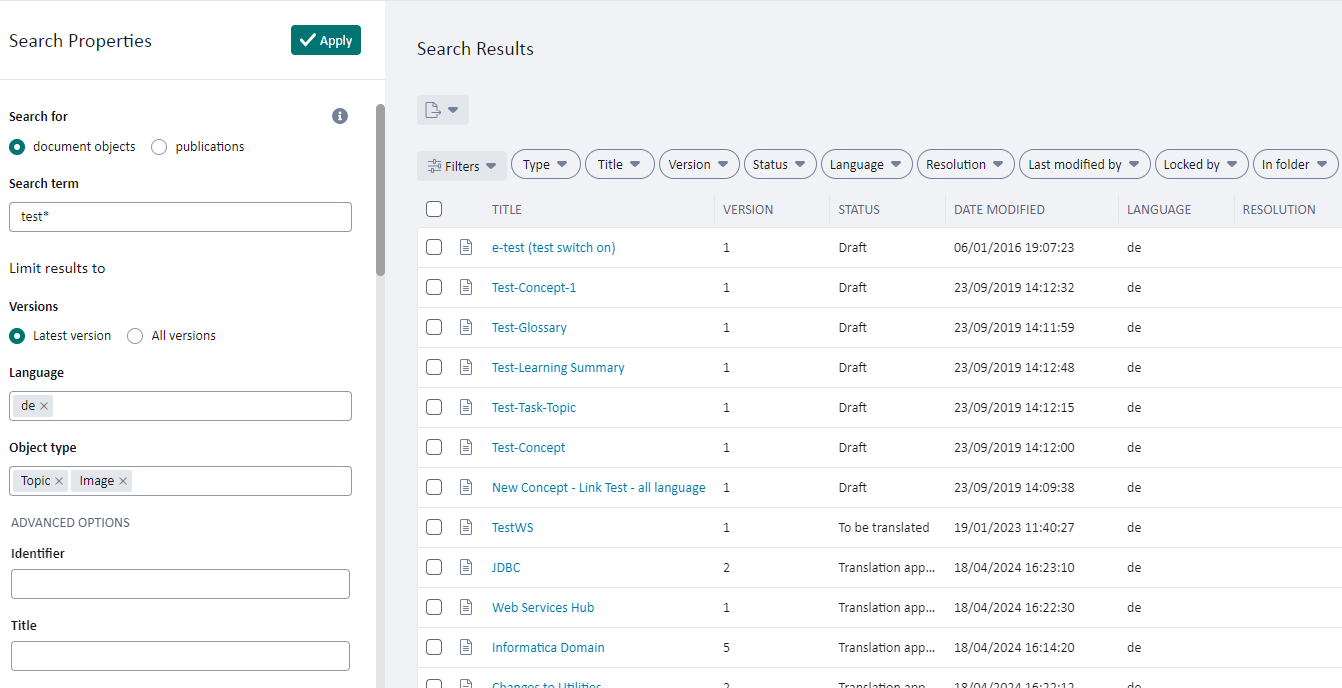Viewport: 1342px width, 688px height.
Task: Open the Test-Concept link
Action: 529,447
